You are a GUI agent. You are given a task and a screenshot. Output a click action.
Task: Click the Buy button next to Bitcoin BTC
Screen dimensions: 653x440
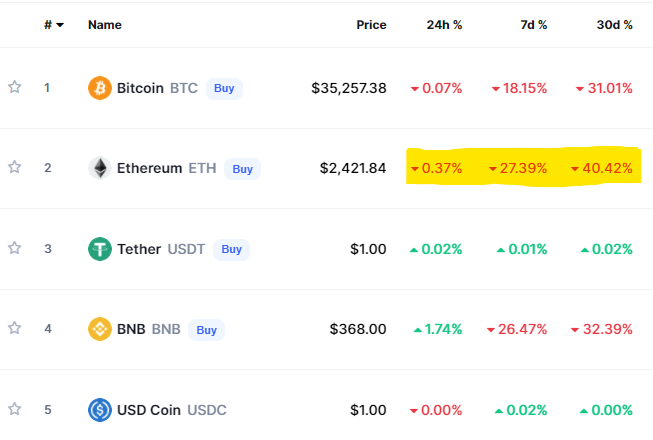[224, 88]
